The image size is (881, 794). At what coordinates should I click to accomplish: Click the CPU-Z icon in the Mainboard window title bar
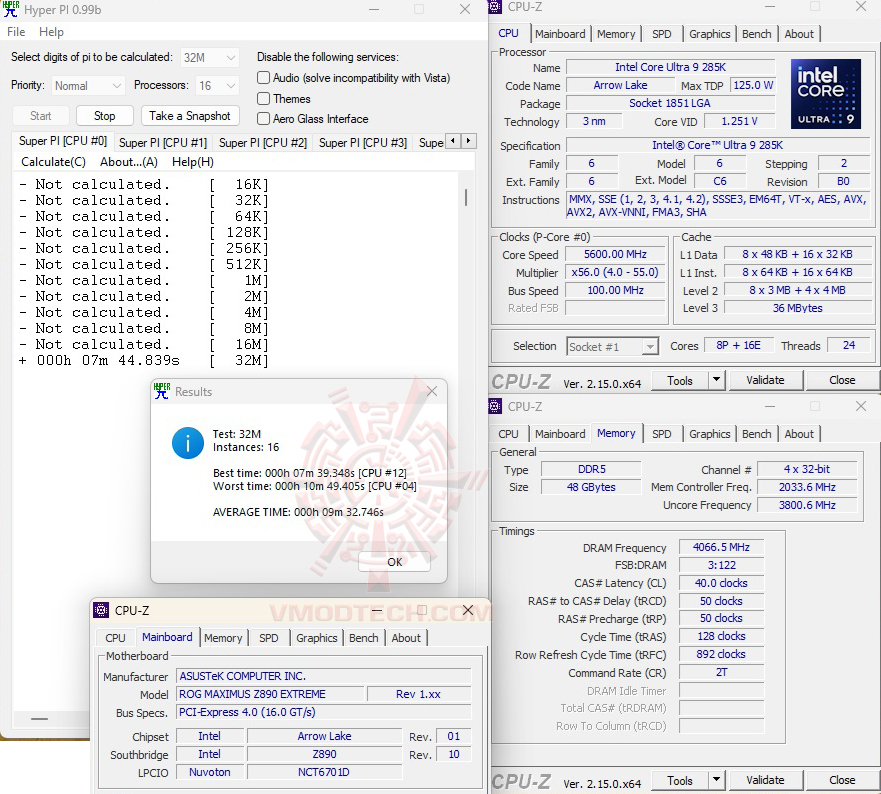tap(101, 610)
